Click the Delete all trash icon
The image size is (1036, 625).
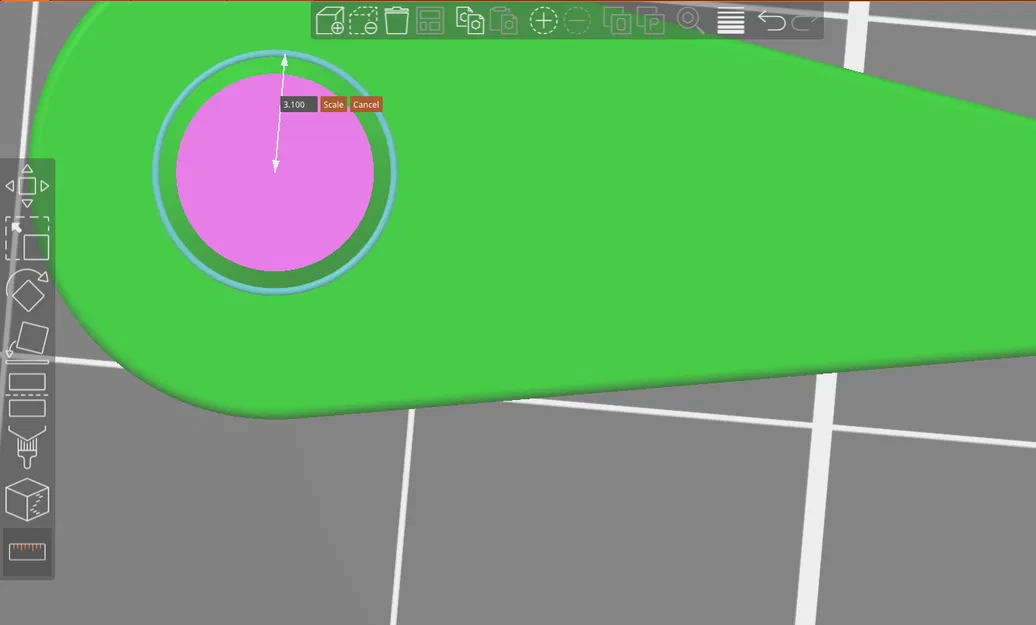[x=396, y=20]
